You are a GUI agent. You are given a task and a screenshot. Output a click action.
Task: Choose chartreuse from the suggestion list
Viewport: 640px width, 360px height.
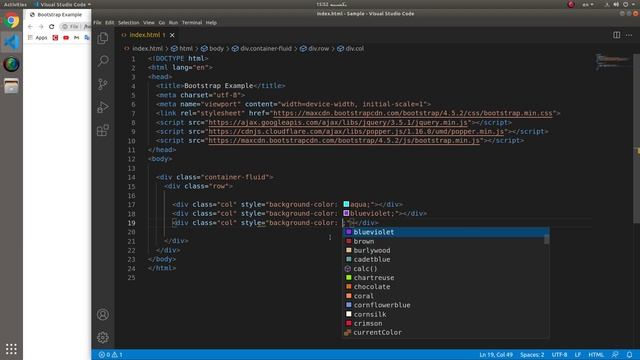445,278
